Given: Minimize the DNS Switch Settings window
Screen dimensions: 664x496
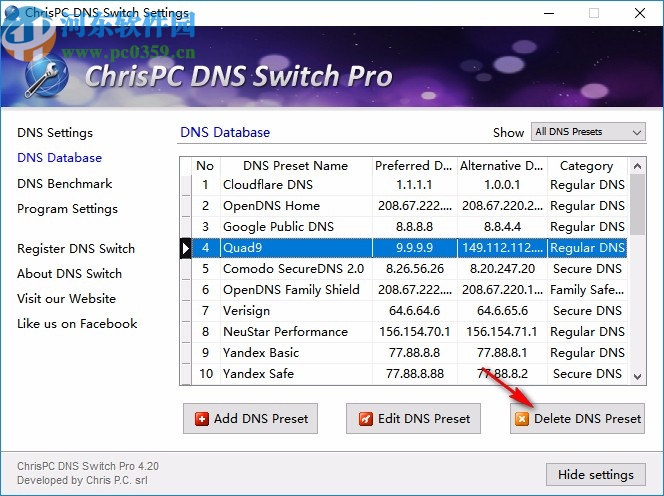Looking at the screenshot, I should coord(549,13).
